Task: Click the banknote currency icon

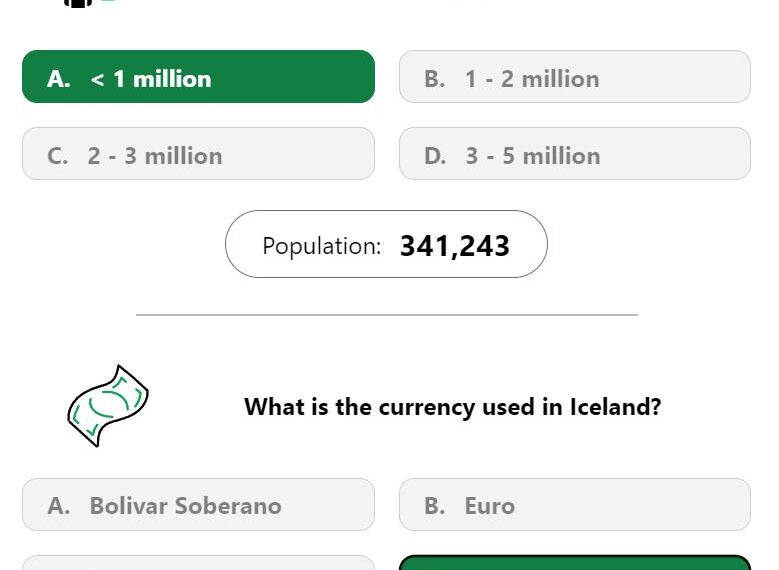Action: point(108,406)
